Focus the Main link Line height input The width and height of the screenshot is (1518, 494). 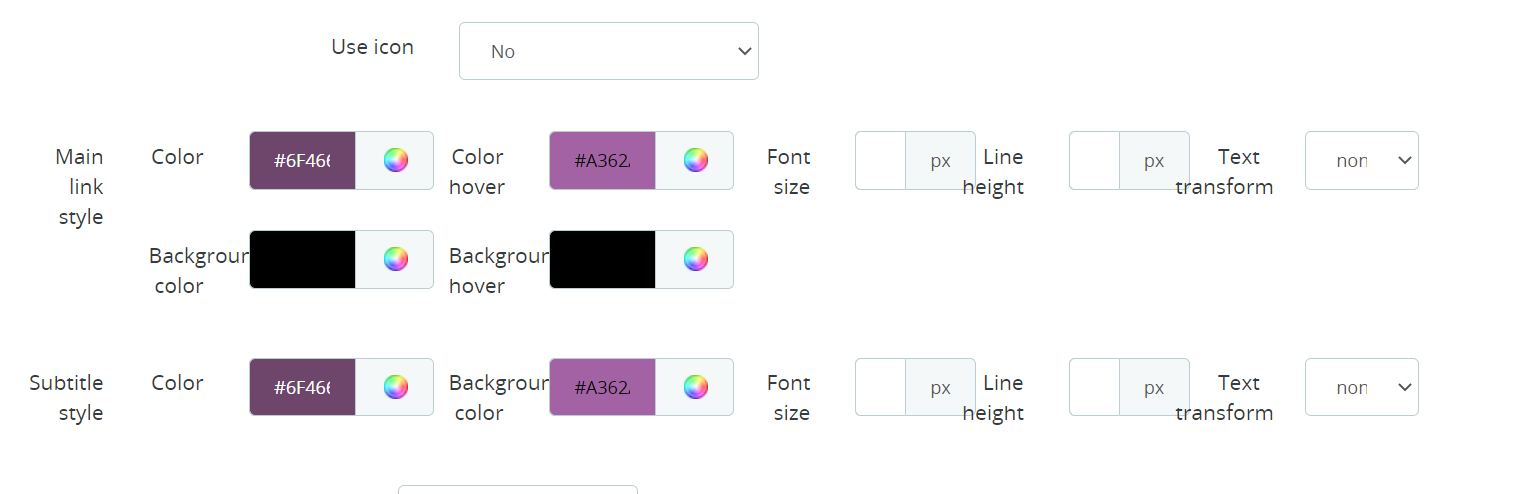[1095, 160]
